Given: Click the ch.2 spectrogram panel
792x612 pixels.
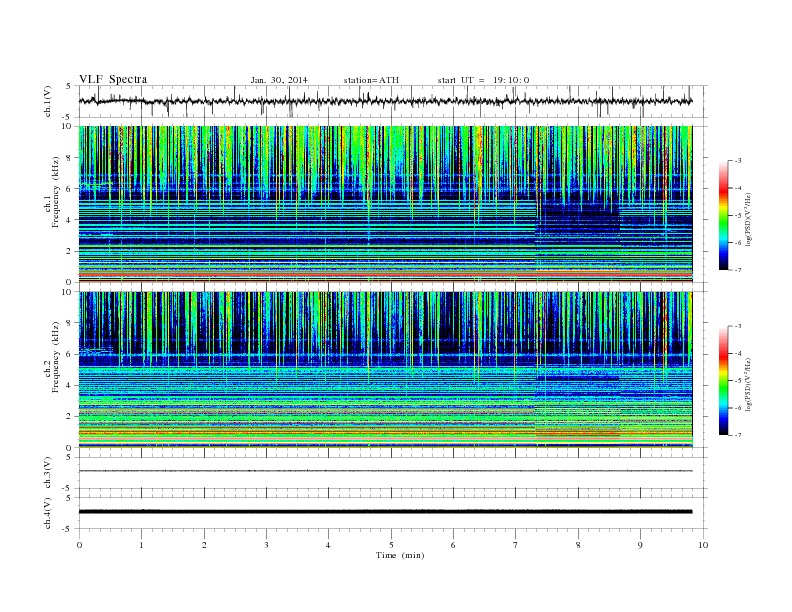Looking at the screenshot, I should (385, 370).
